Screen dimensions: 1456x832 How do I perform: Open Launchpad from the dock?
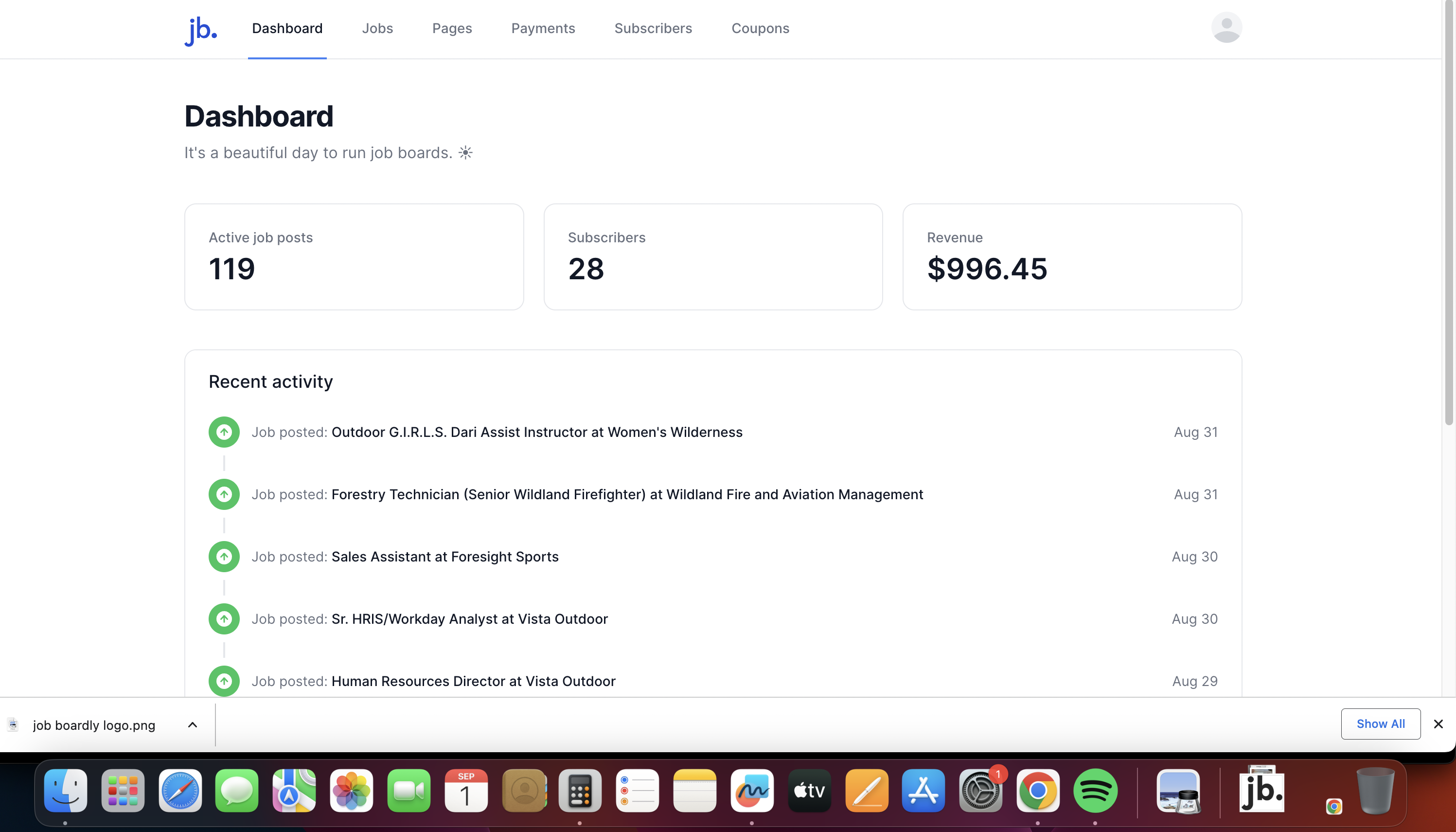[123, 791]
